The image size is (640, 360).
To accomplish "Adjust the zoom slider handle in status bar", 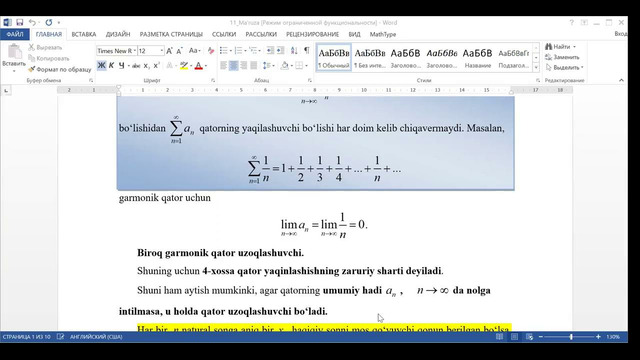I will 571,337.
